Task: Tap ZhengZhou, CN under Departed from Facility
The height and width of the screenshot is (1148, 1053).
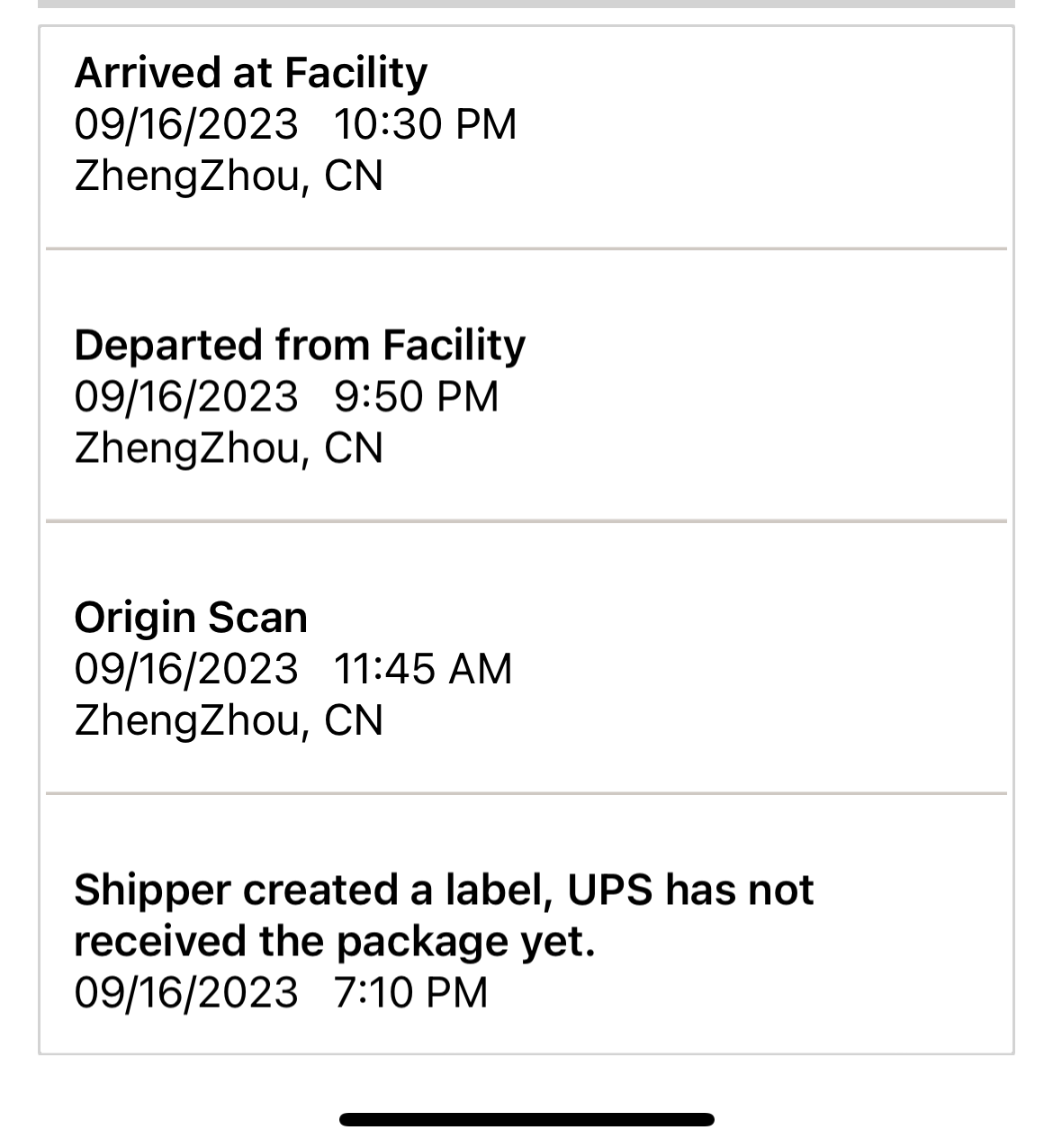Action: 229,448
